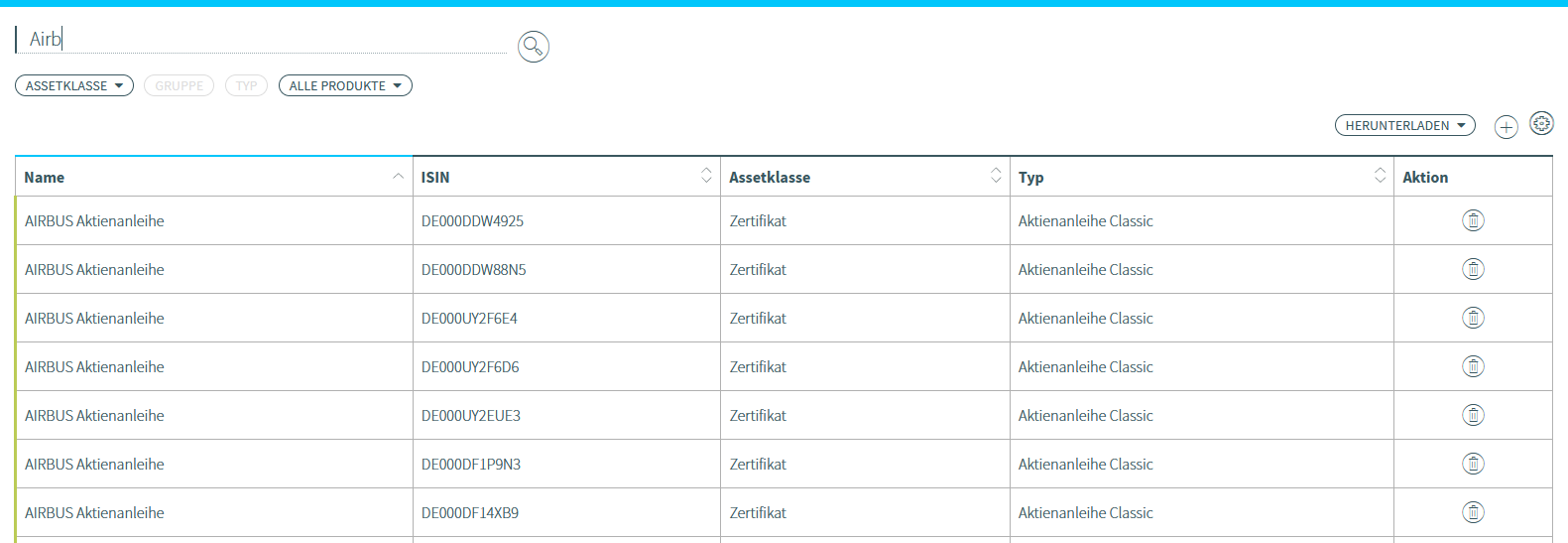The image size is (1568, 543).
Task: Click the plus add icon
Action: coord(1506,127)
